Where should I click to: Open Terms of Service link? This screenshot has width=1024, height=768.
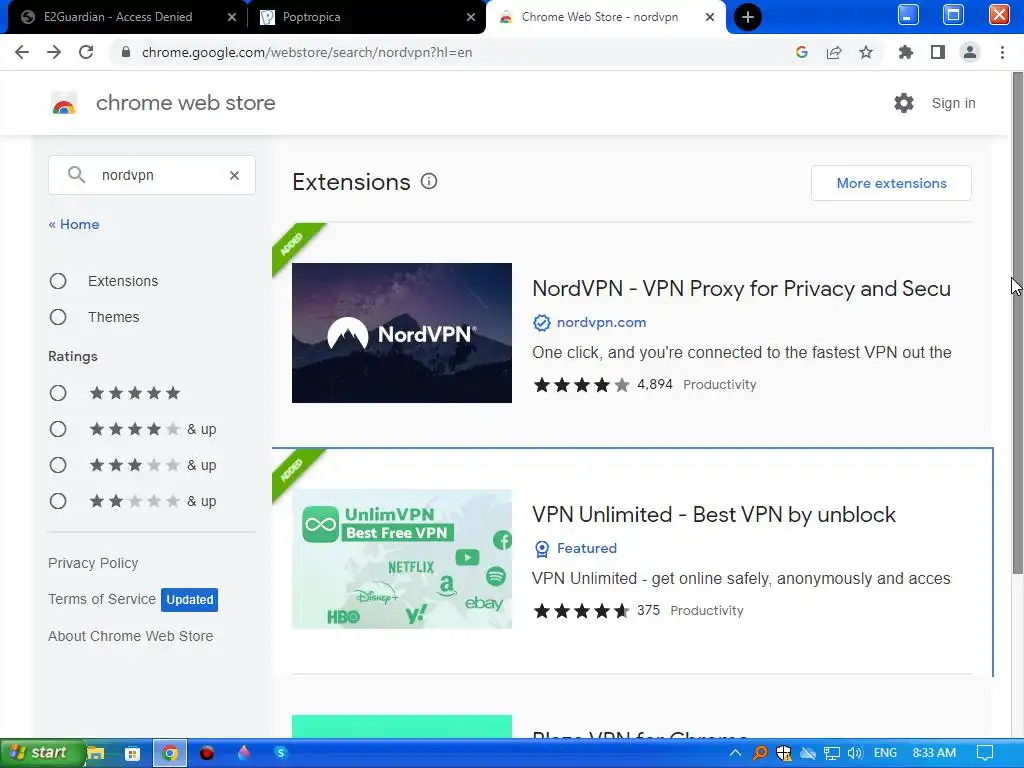(102, 599)
